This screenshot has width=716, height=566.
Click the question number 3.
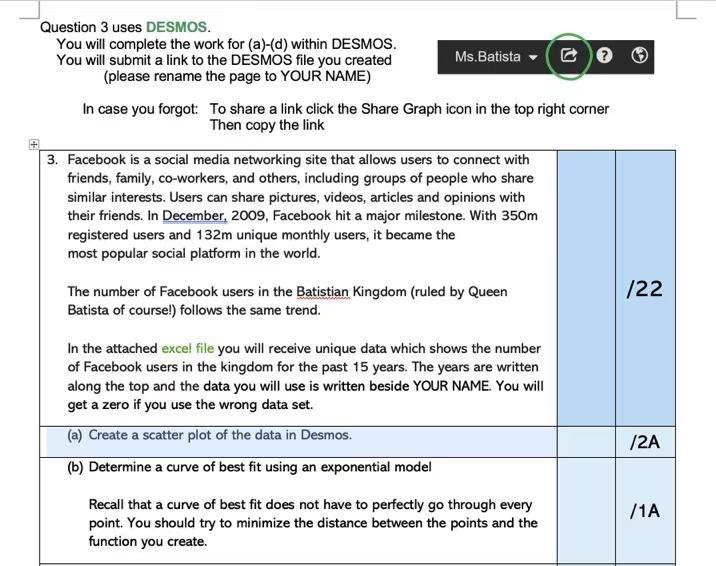(53, 160)
